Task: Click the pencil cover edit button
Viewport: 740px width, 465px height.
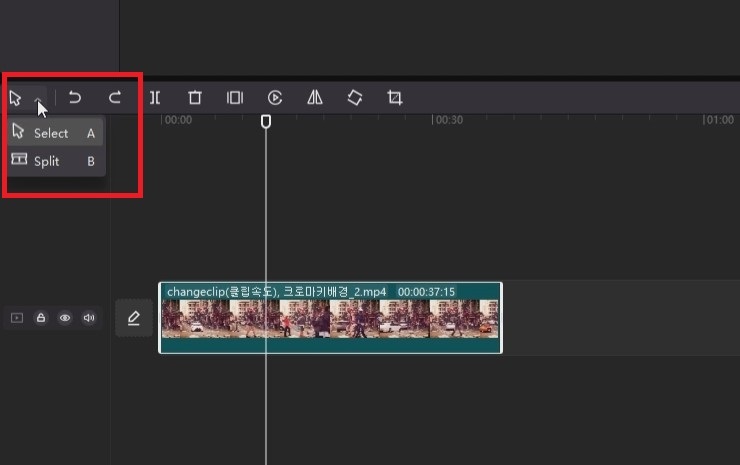Action: coord(134,318)
